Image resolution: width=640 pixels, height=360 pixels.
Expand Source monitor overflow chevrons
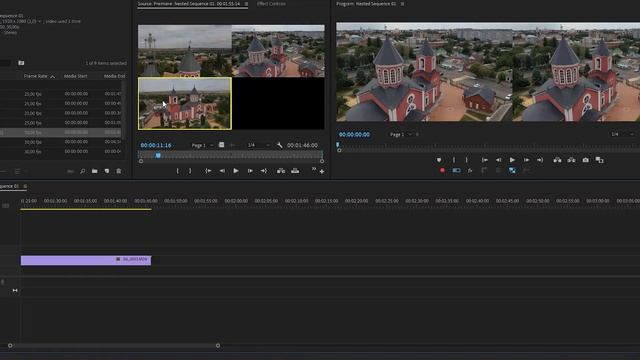click(314, 169)
